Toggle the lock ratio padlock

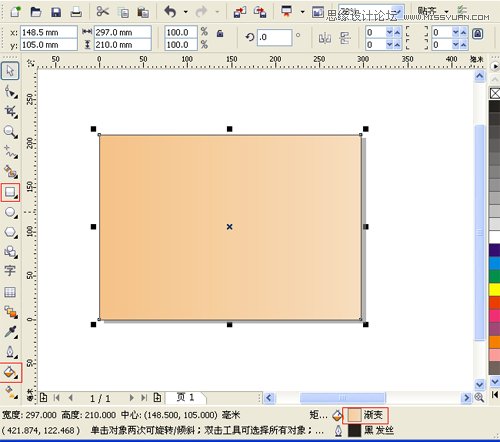[x=220, y=33]
